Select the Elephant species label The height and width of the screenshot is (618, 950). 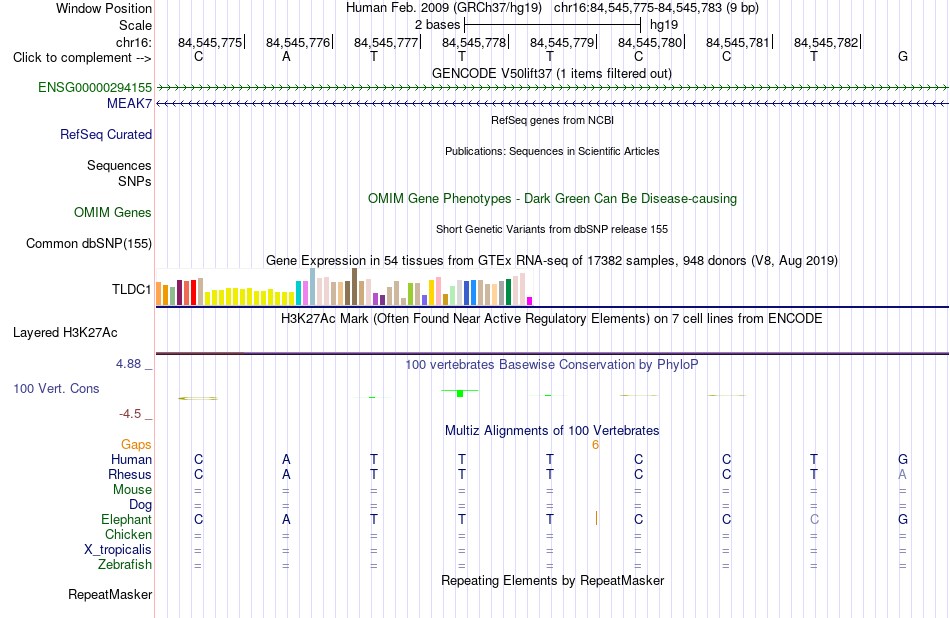point(127,520)
